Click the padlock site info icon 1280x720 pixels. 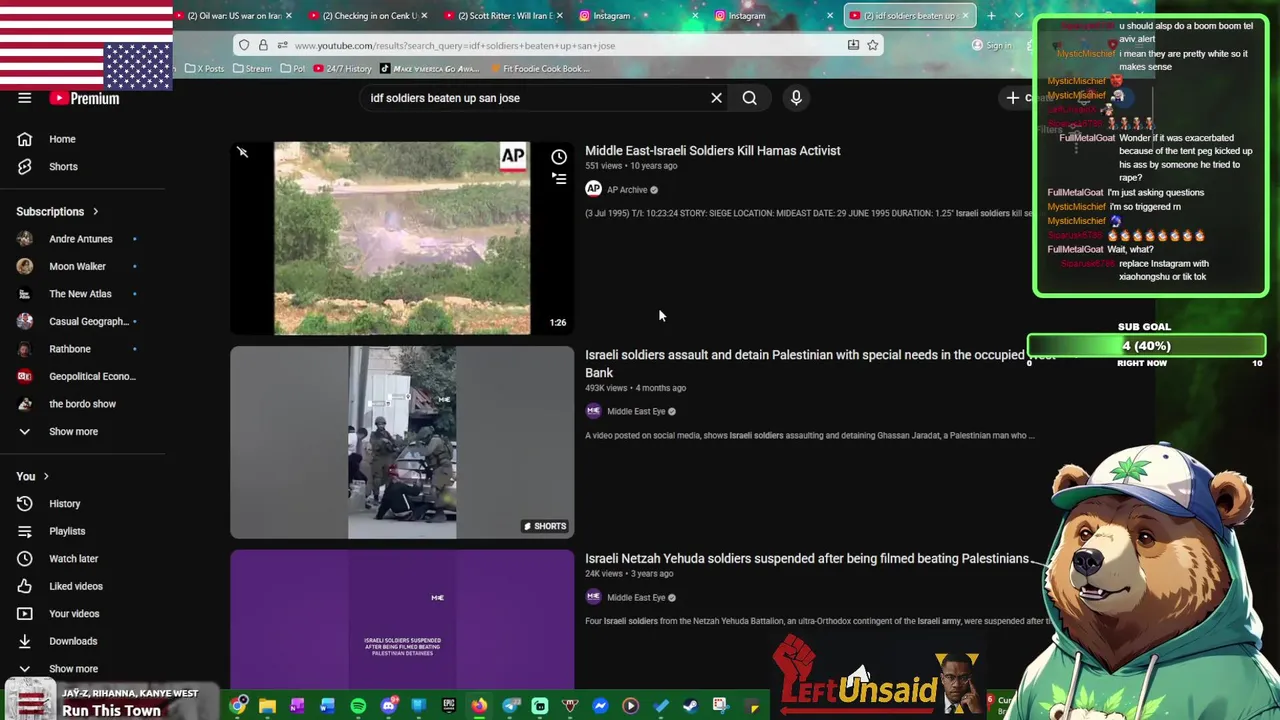[x=263, y=45]
